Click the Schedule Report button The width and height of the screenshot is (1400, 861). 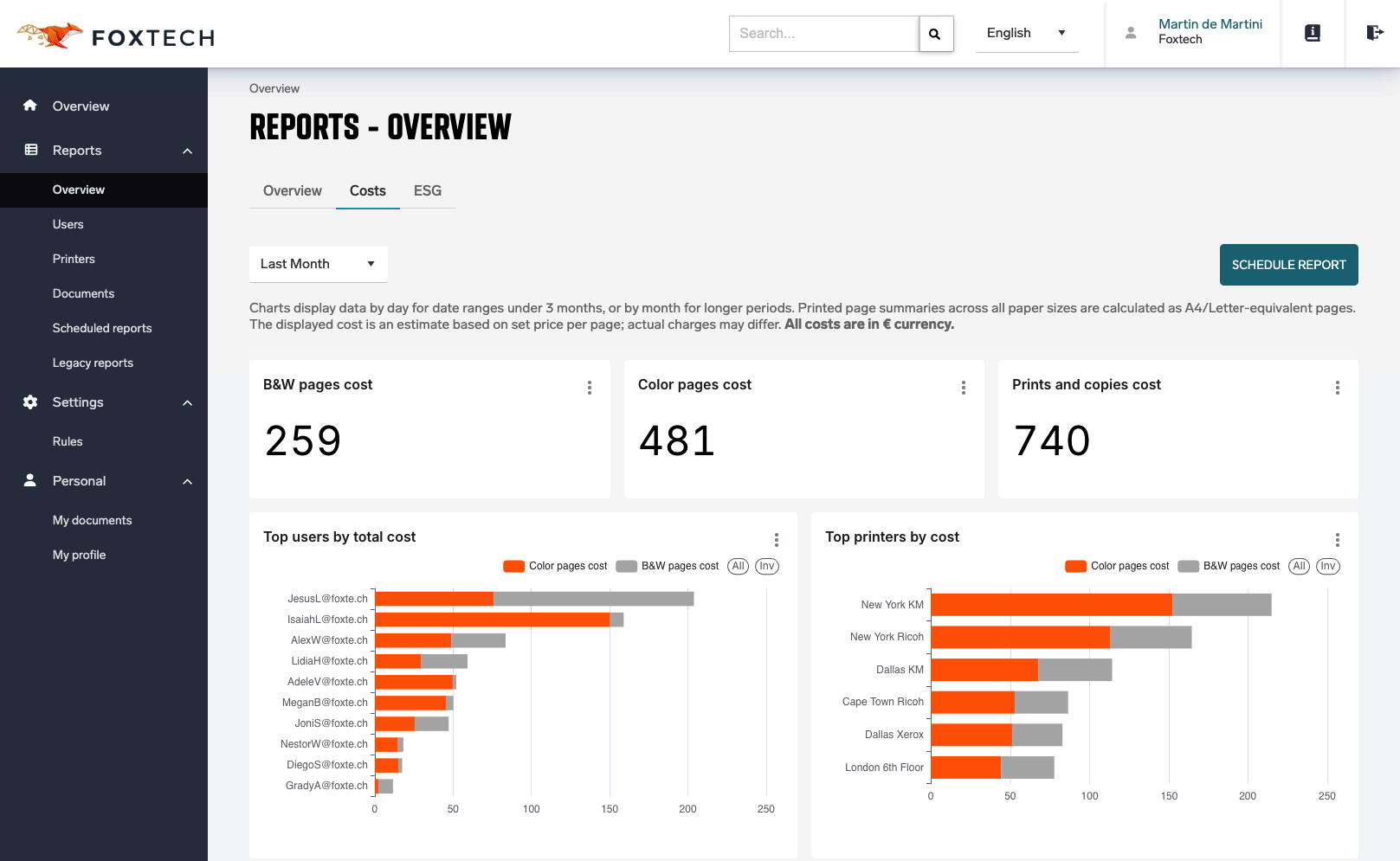pos(1287,265)
